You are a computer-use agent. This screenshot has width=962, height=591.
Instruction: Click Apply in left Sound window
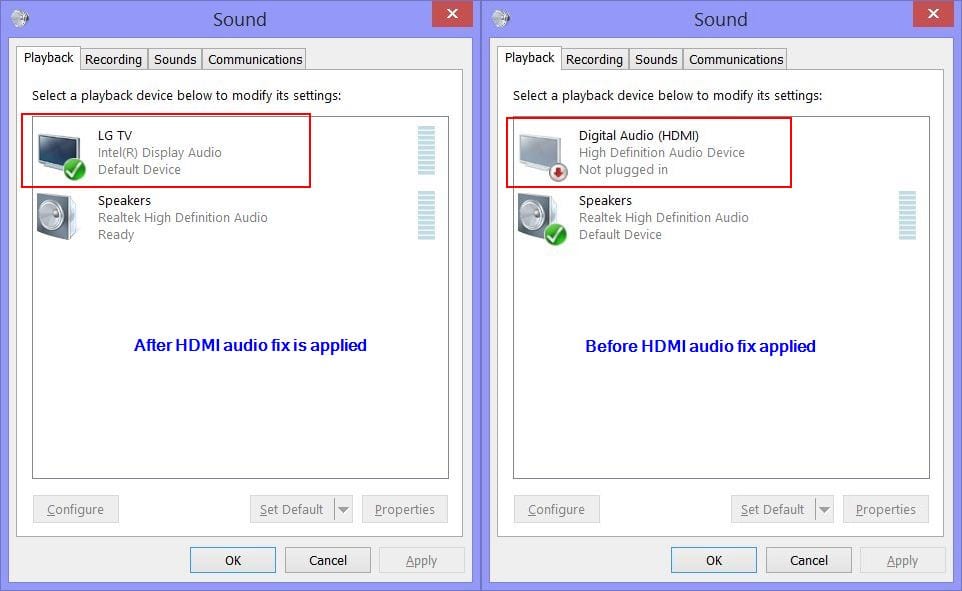pyautogui.click(x=421, y=560)
